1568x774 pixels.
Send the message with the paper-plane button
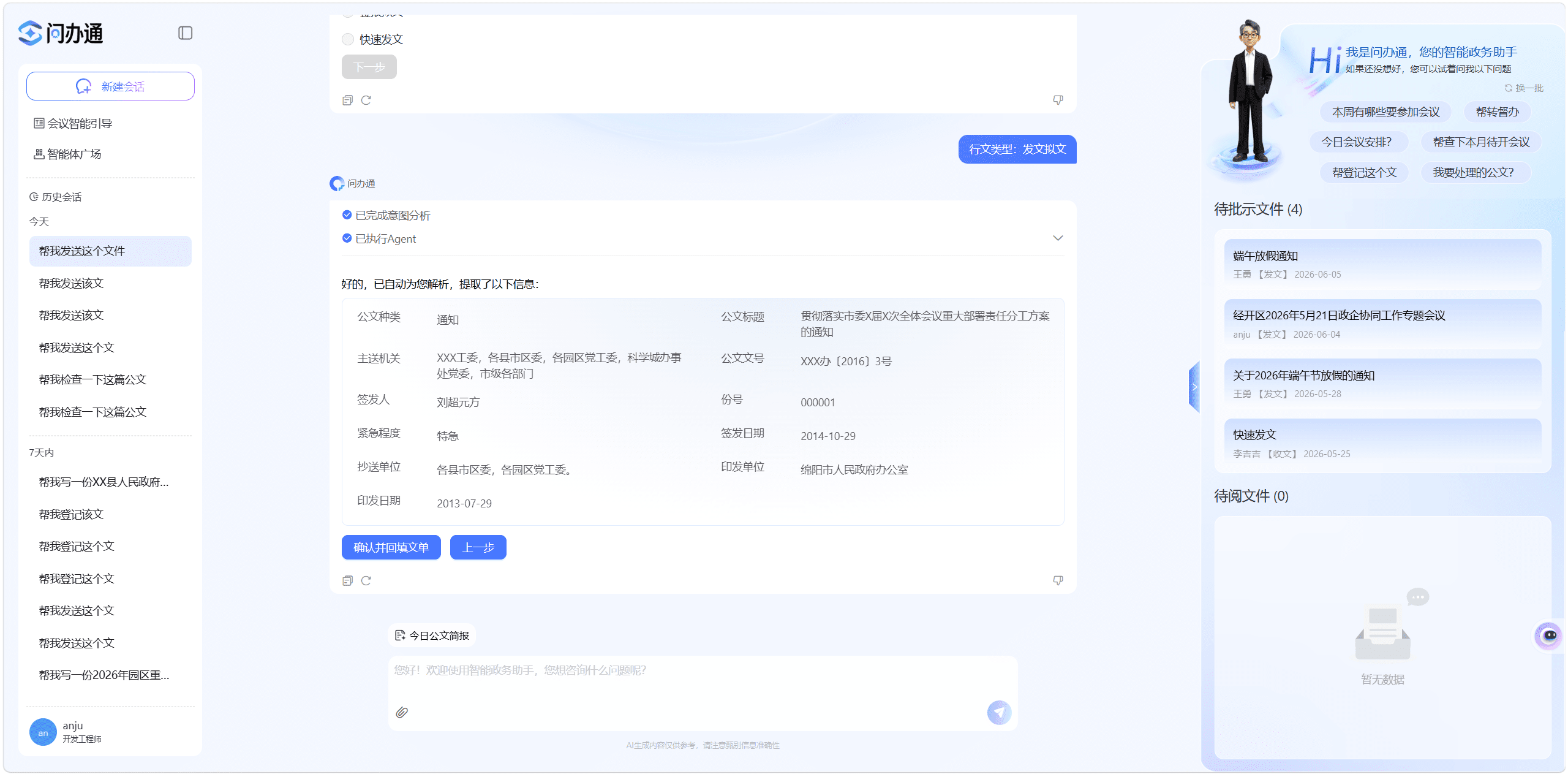[999, 712]
